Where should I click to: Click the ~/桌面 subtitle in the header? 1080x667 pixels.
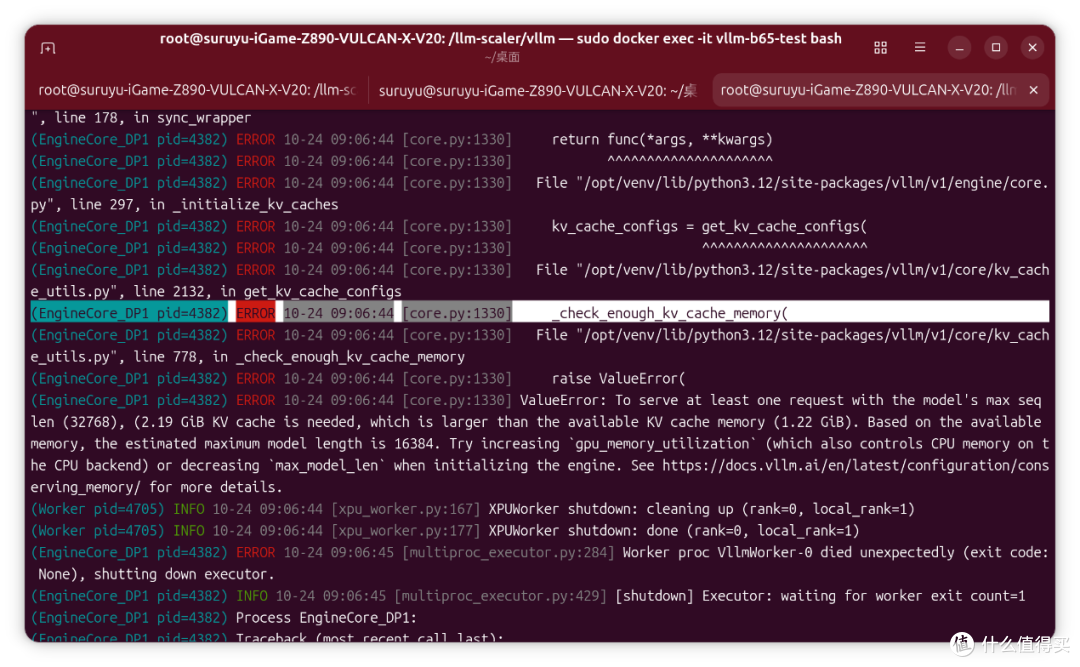[x=502, y=57]
